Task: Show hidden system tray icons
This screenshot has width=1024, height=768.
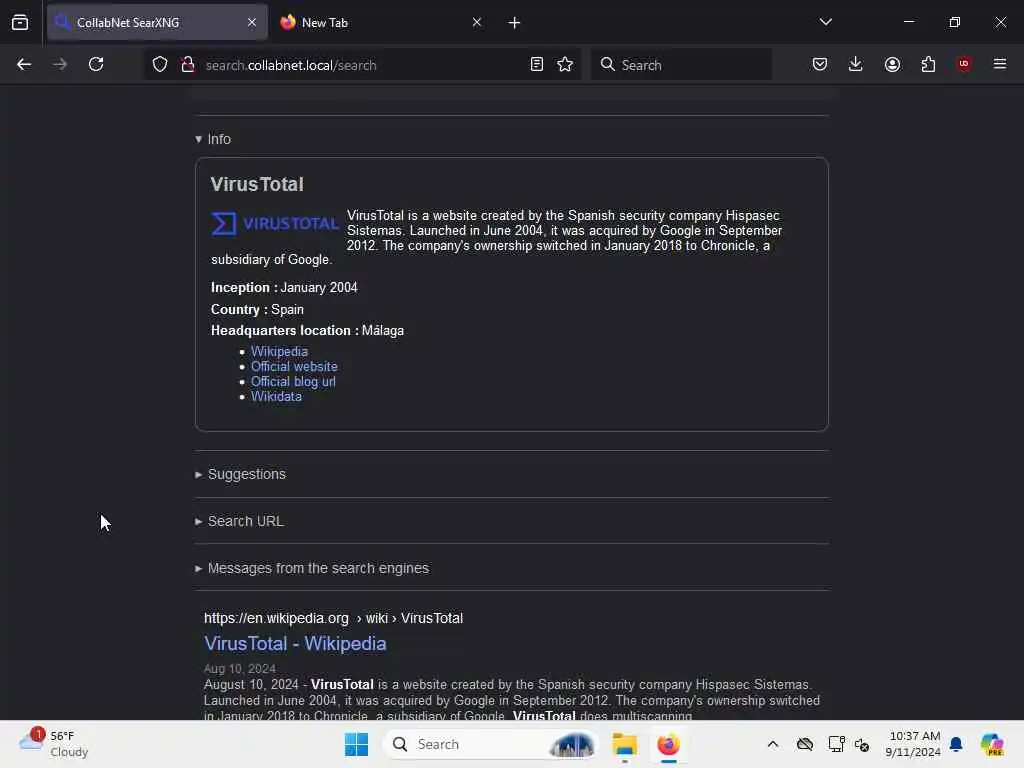Action: (773, 744)
